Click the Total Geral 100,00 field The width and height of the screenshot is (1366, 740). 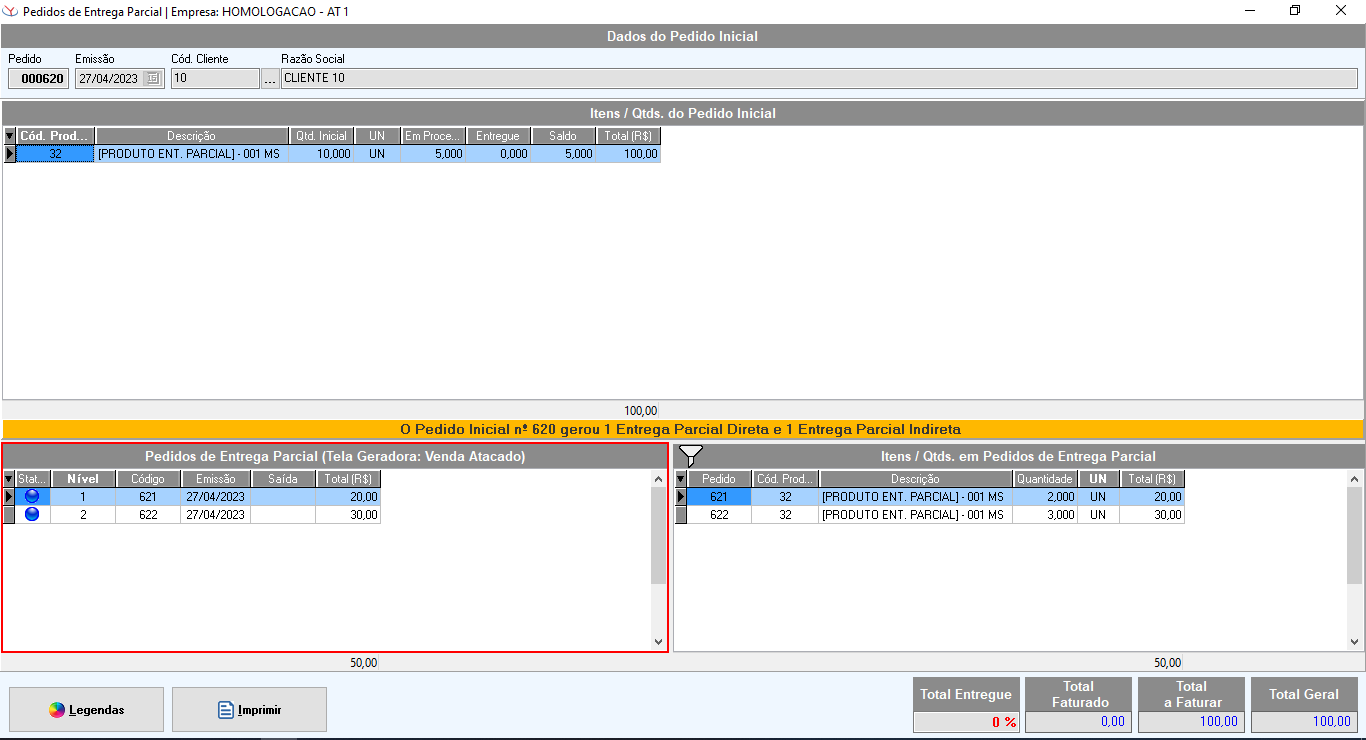[1304, 722]
